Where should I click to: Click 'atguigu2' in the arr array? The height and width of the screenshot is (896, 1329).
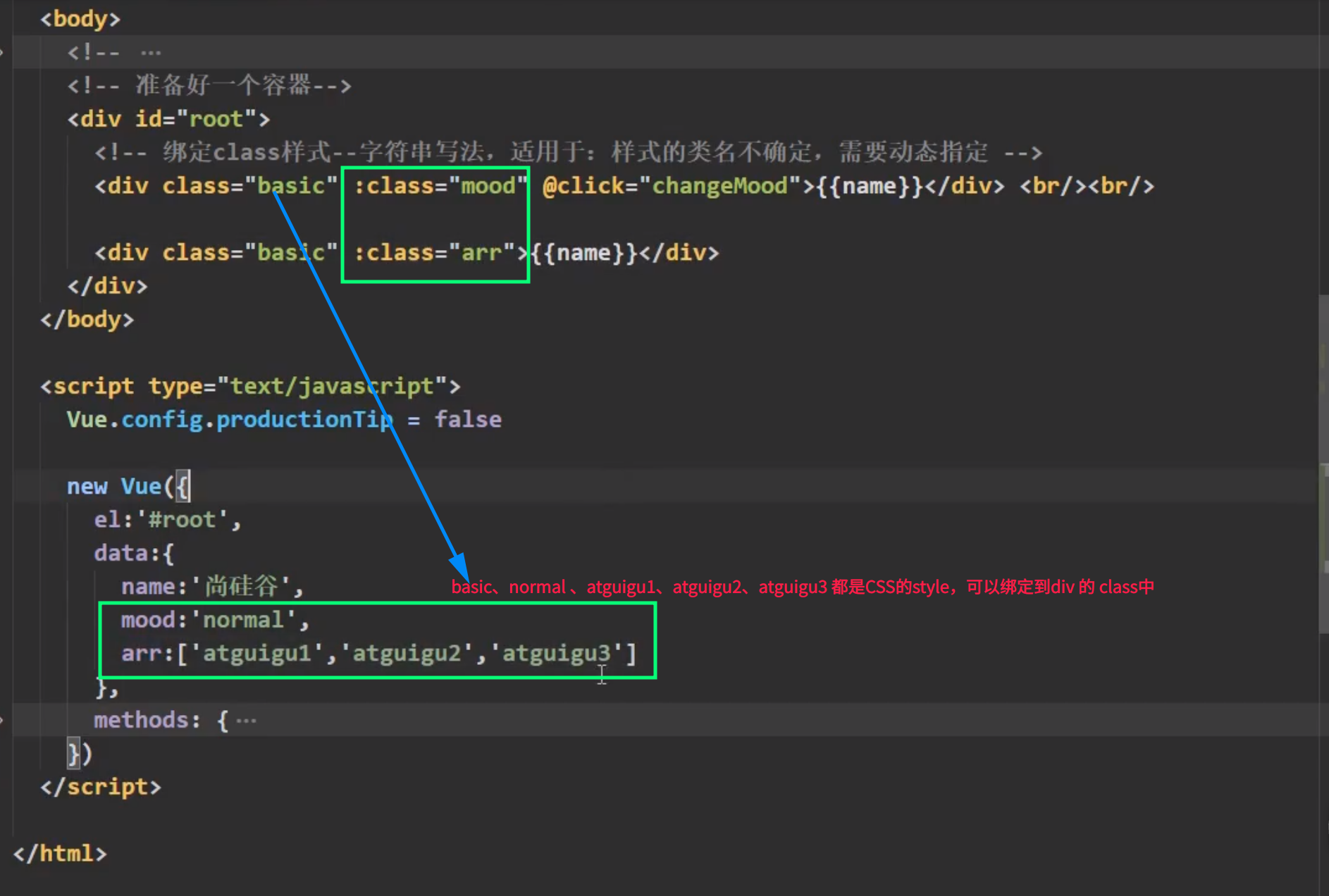407,654
